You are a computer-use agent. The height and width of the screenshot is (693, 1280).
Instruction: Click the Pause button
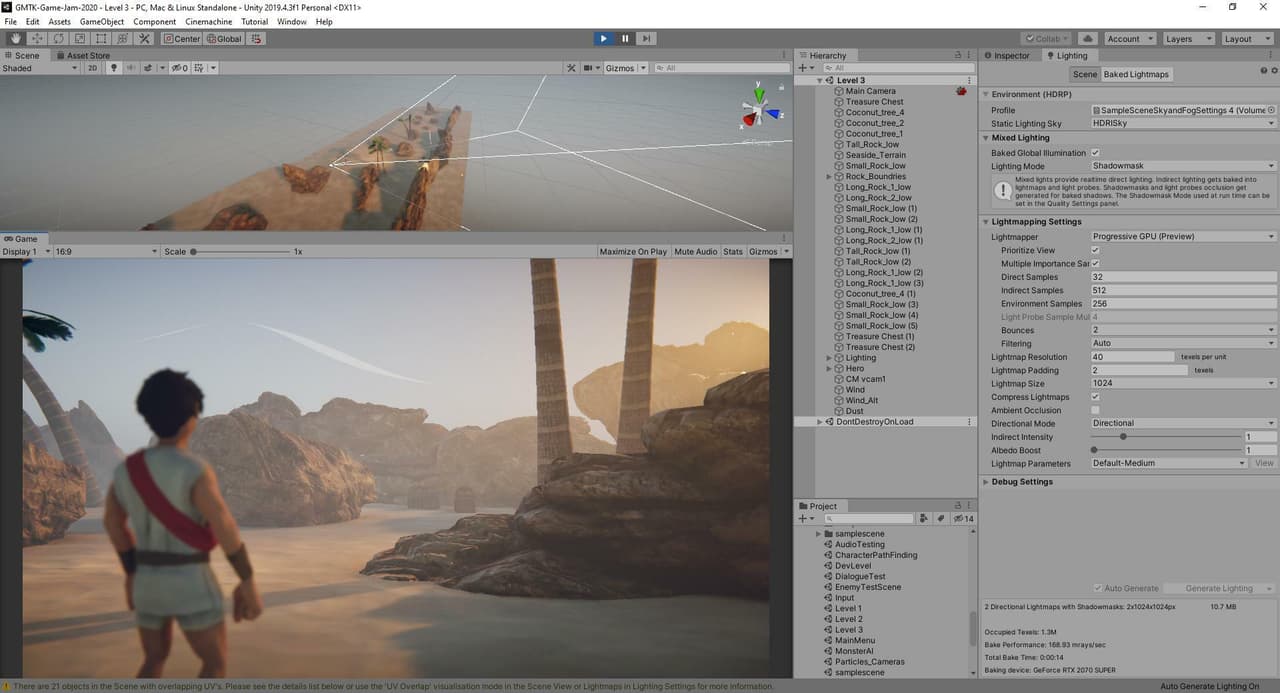pyautogui.click(x=625, y=39)
